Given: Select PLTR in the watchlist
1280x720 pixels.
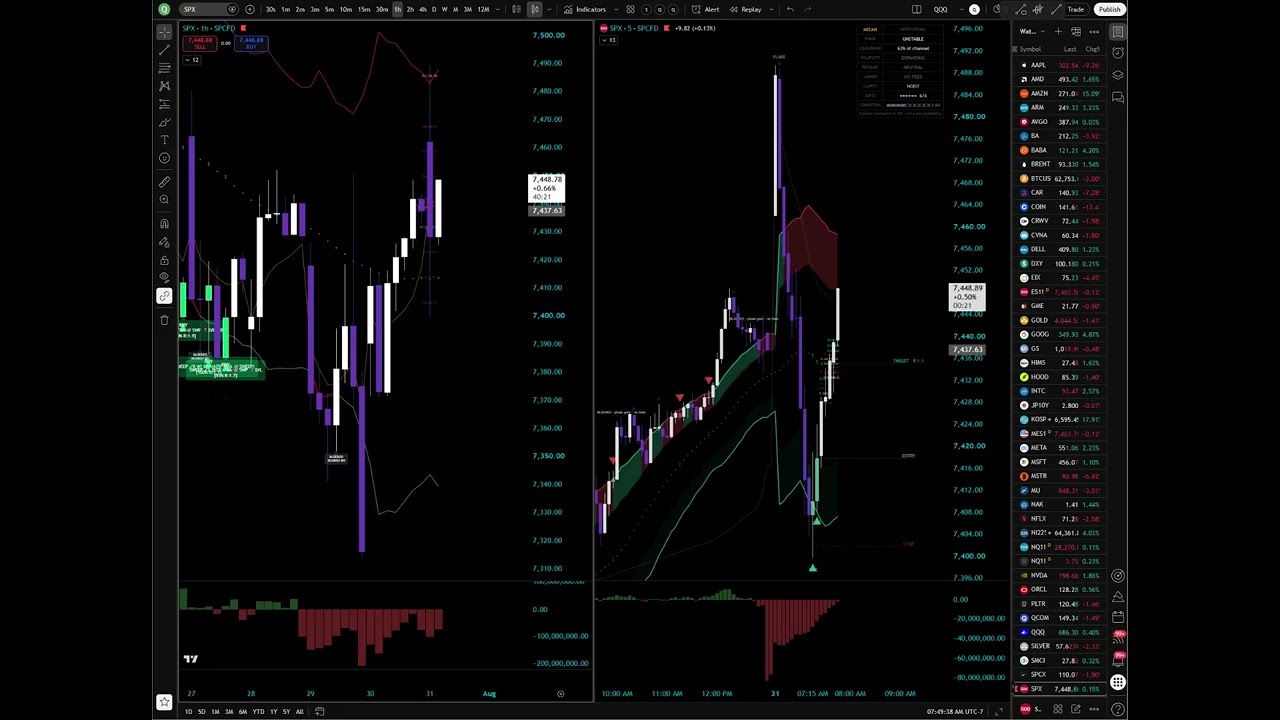Looking at the screenshot, I should point(1060,604).
